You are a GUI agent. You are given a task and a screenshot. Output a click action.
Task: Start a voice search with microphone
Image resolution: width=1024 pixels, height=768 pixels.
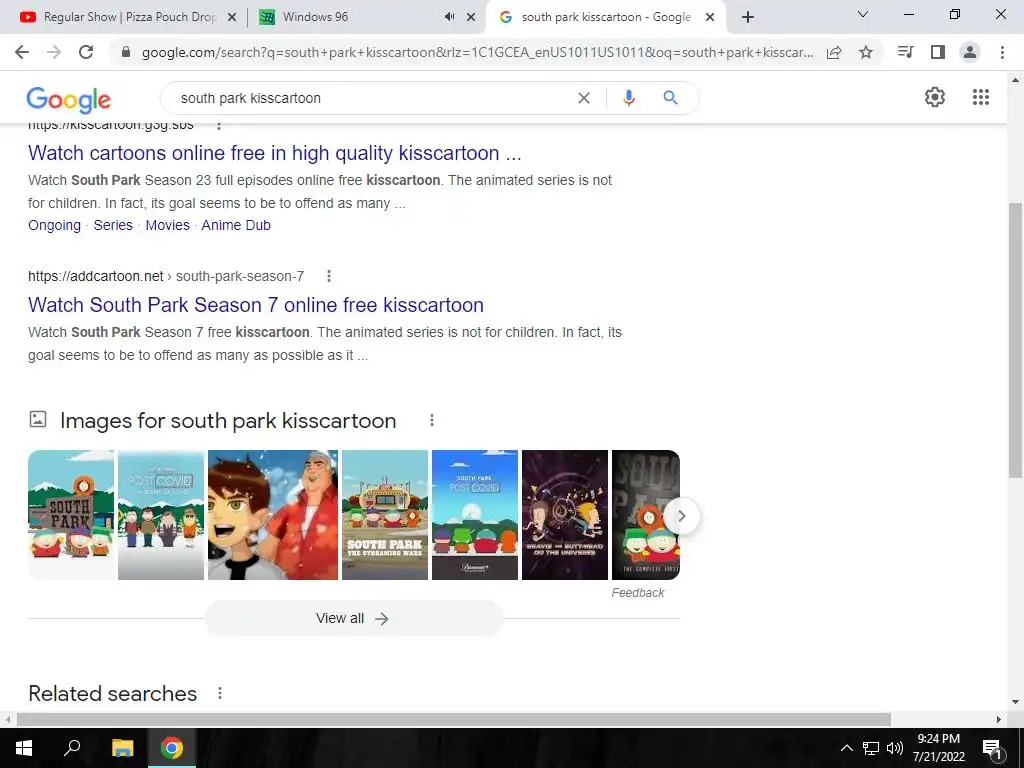pos(629,98)
